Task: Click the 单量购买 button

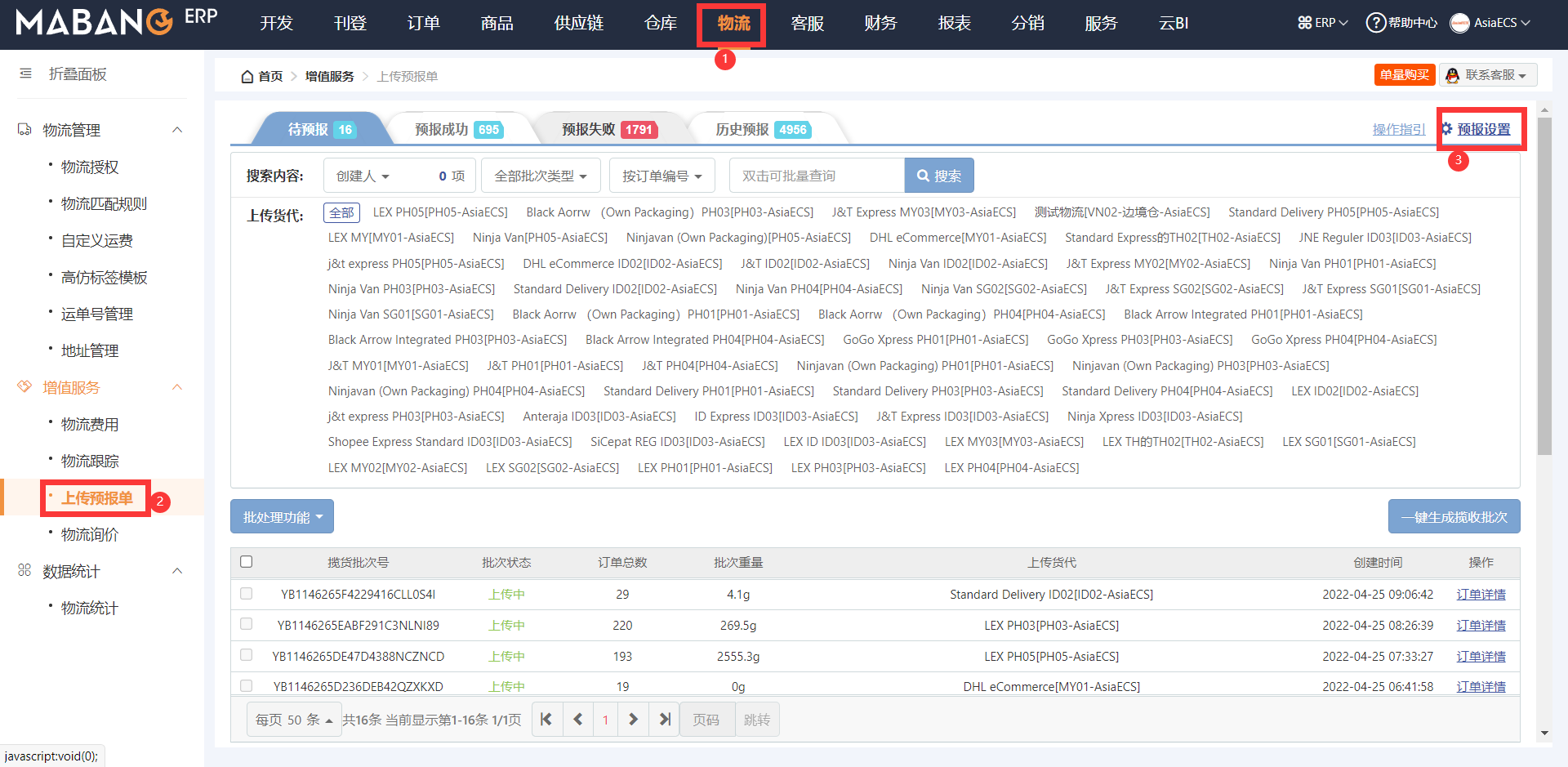Action: click(x=1404, y=75)
